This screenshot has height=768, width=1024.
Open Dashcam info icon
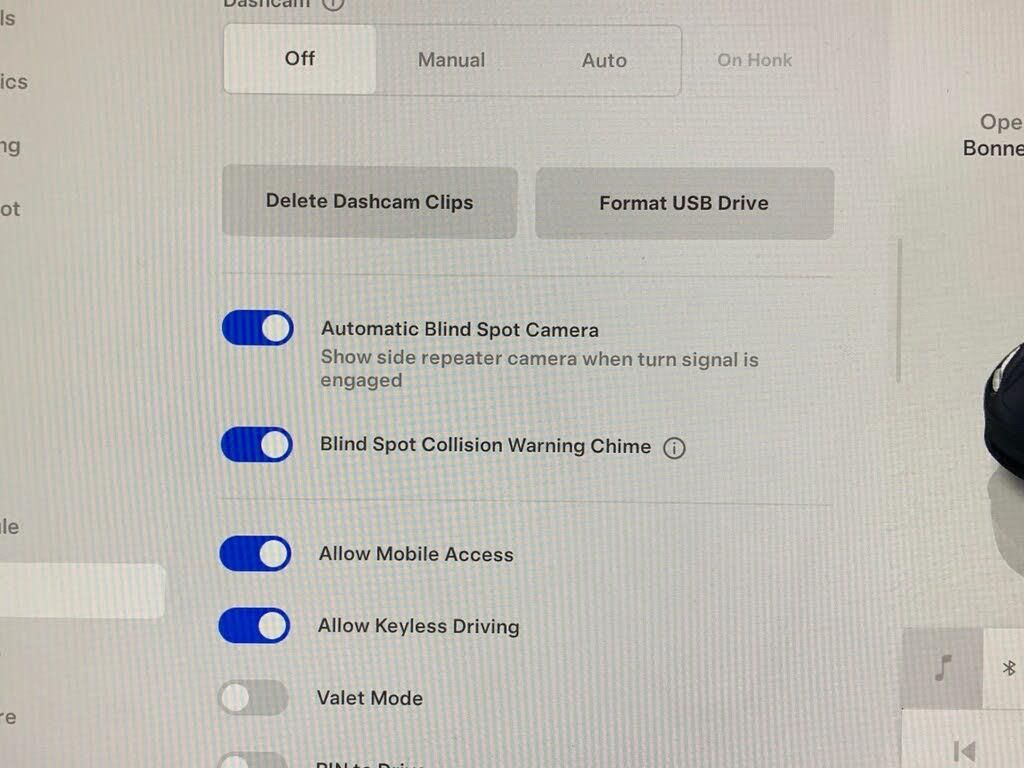pos(333,4)
